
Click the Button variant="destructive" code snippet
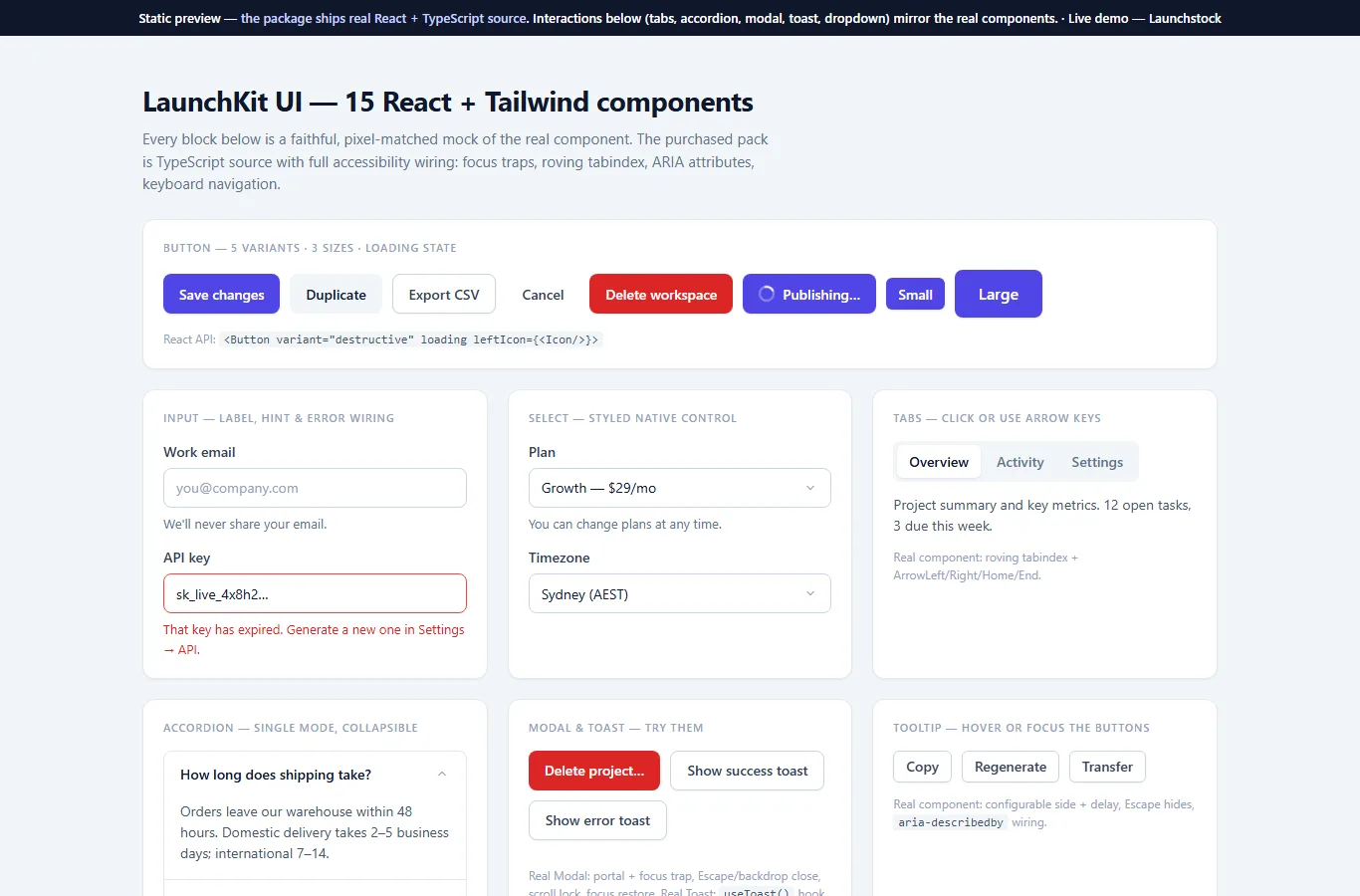411,339
